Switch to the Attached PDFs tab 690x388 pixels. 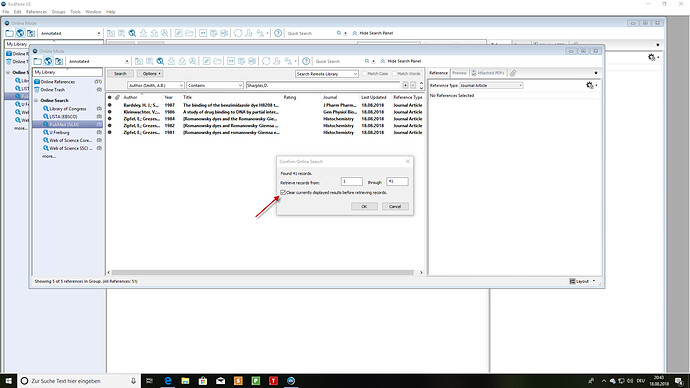[488, 73]
